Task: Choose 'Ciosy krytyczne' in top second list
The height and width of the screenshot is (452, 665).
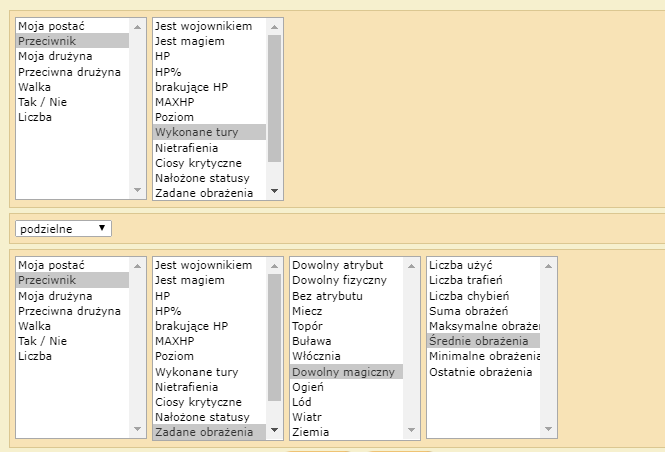Action: tap(210, 163)
